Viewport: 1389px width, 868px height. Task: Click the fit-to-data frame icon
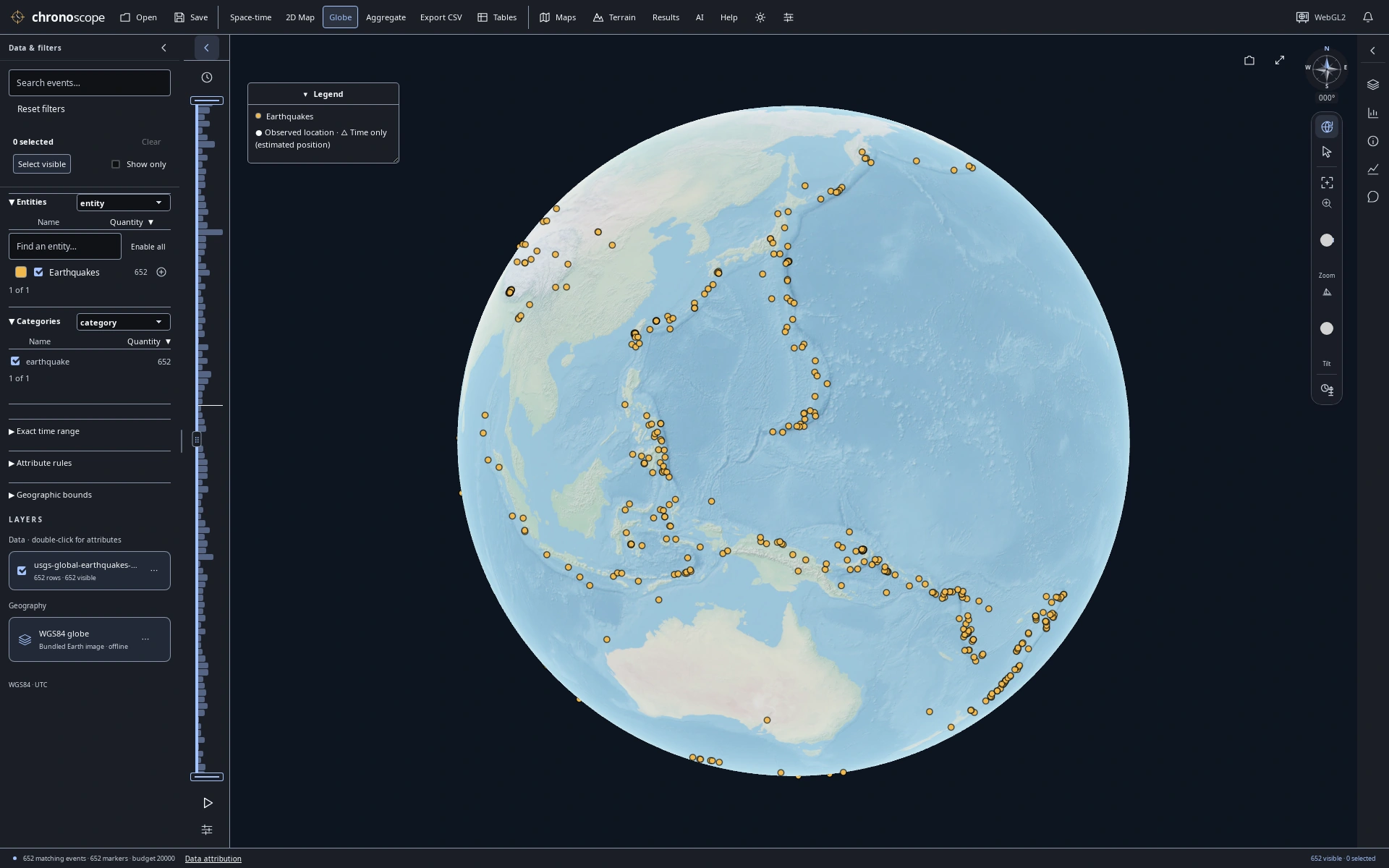point(1327,182)
